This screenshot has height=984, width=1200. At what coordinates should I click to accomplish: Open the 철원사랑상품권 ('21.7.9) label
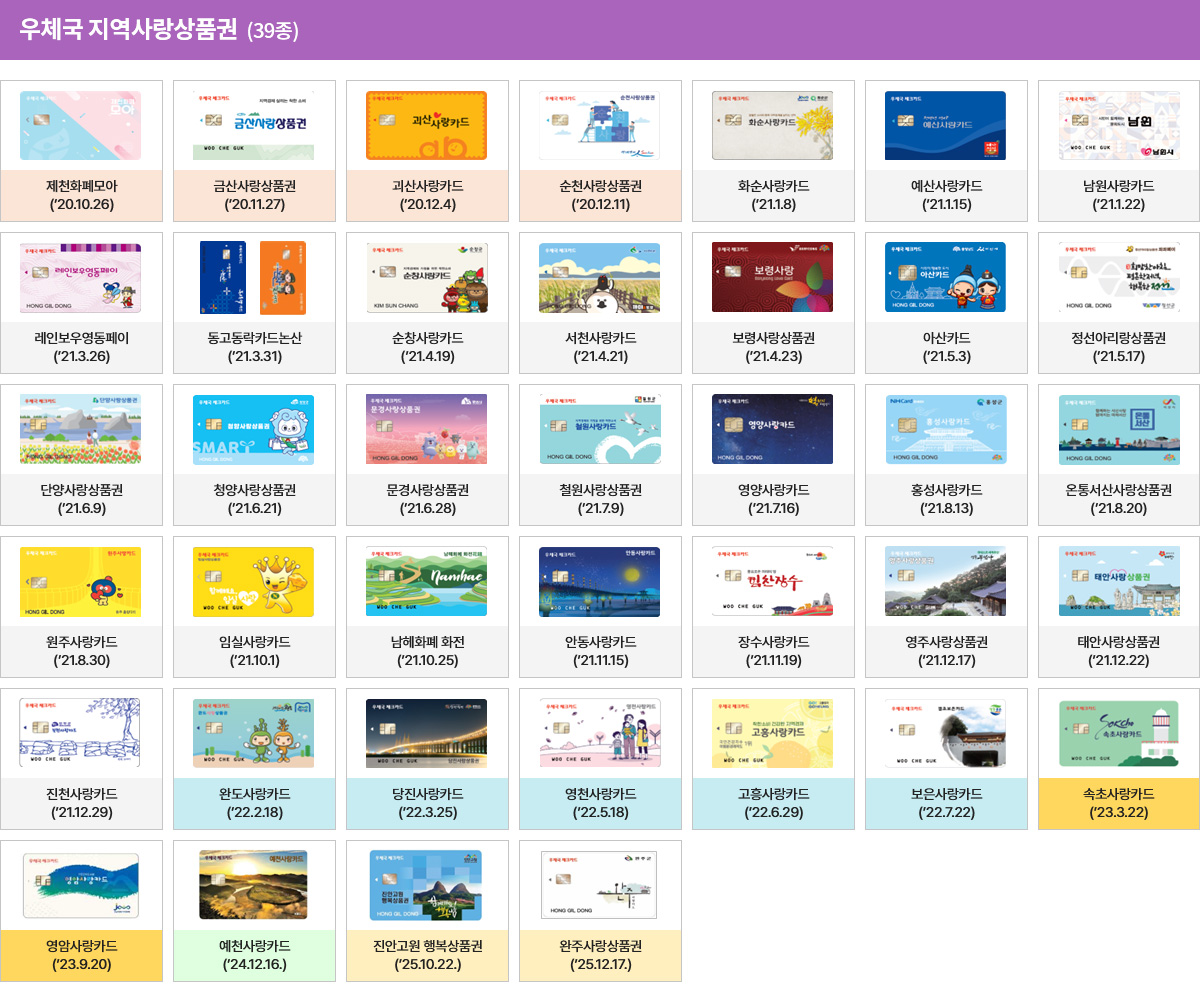600,499
